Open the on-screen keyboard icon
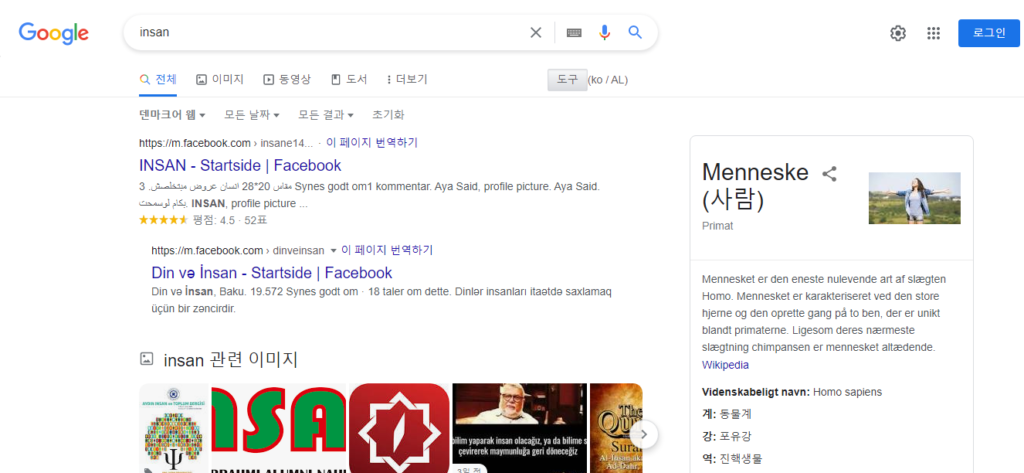Viewport: 1024px width, 473px height. pyautogui.click(x=574, y=33)
